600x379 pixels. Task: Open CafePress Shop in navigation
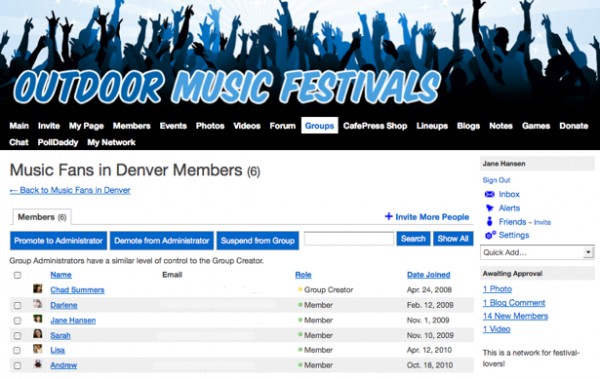point(375,126)
